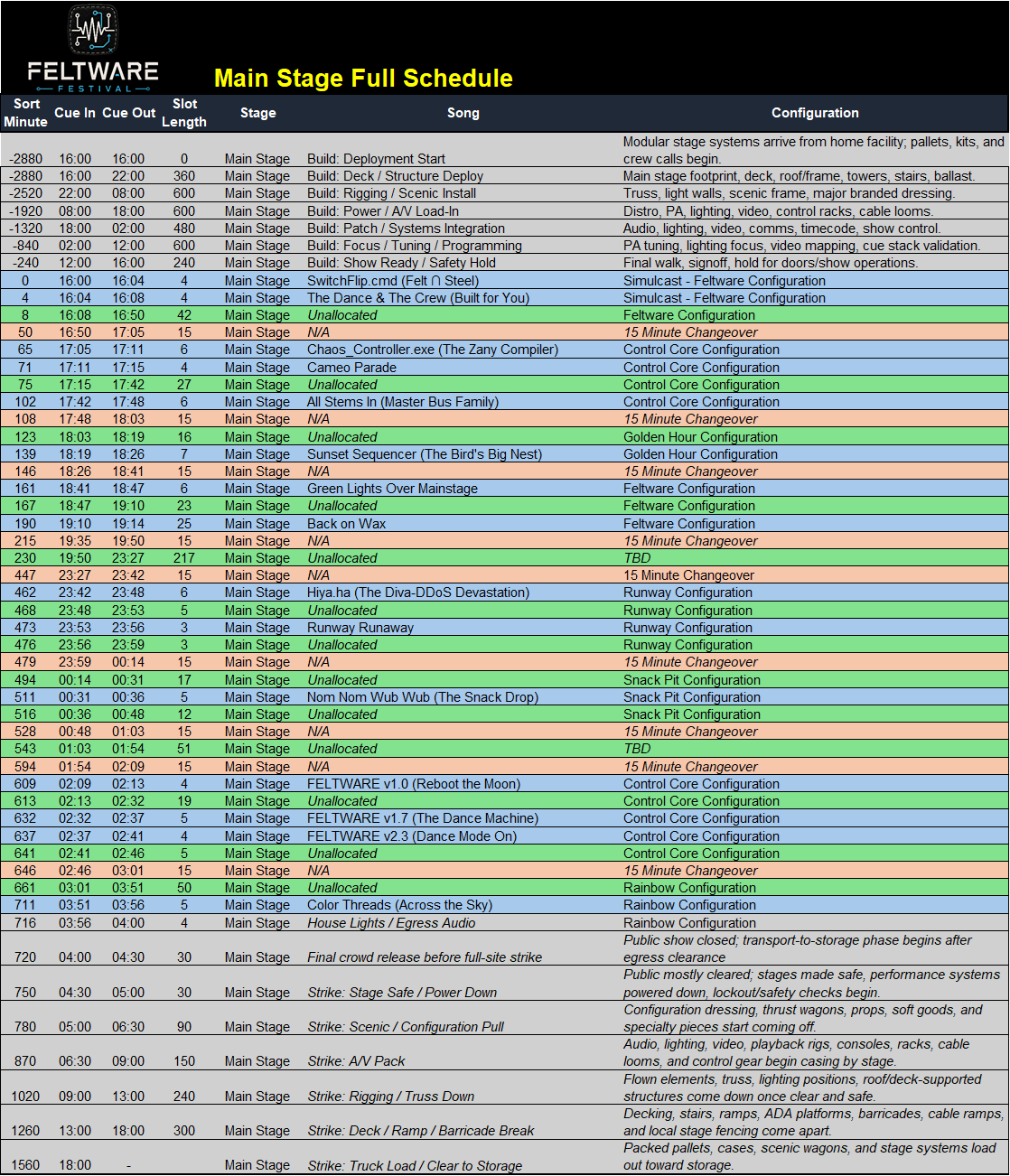This screenshot has width=1010, height=1176.
Task: Select song 'Chaos_Controller.exe (The Zany Compiler)'
Action: click(x=433, y=350)
